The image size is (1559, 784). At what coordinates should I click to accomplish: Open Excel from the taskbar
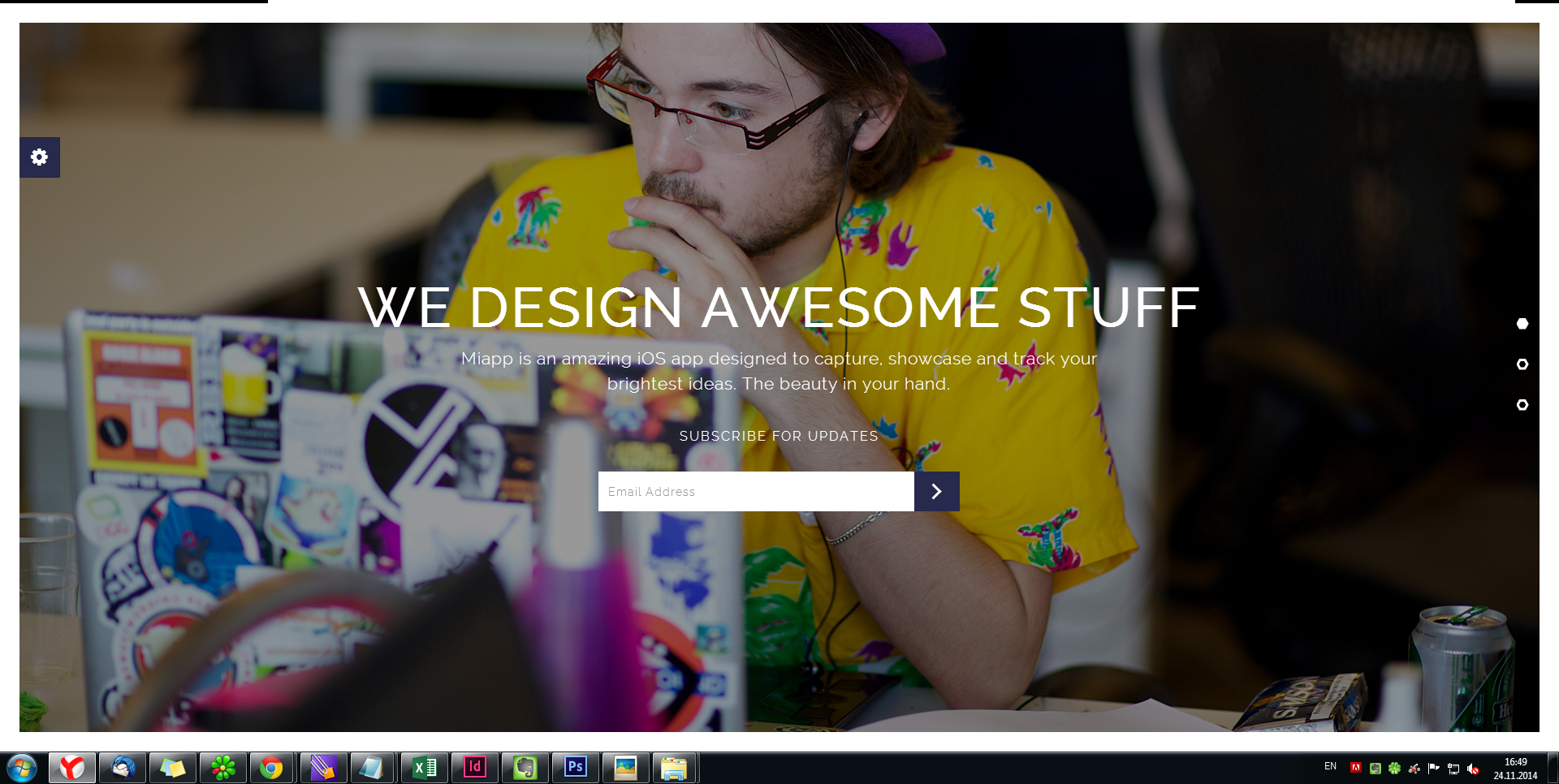(425, 768)
